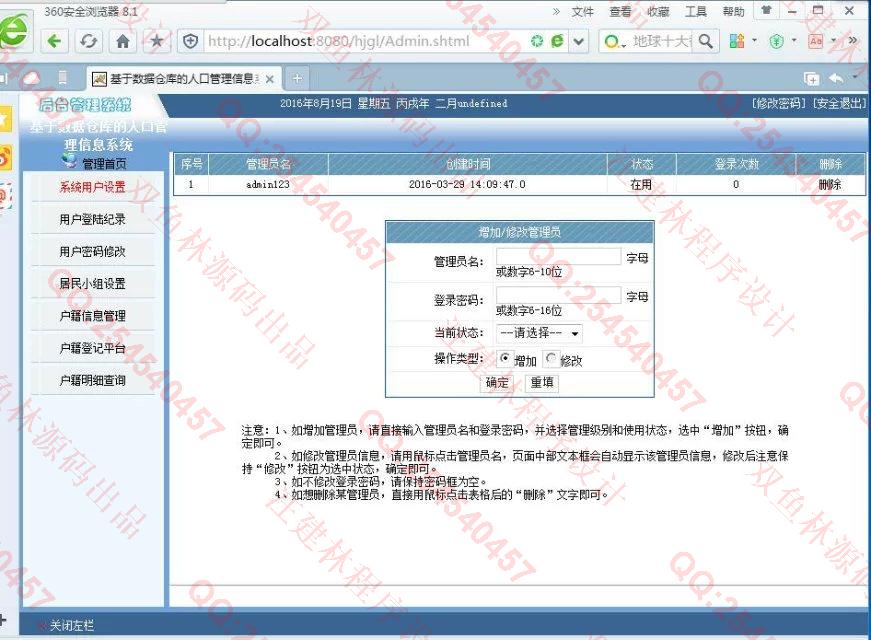The height and width of the screenshot is (640, 871).
Task: Click the red translate extension icon
Action: click(815, 41)
